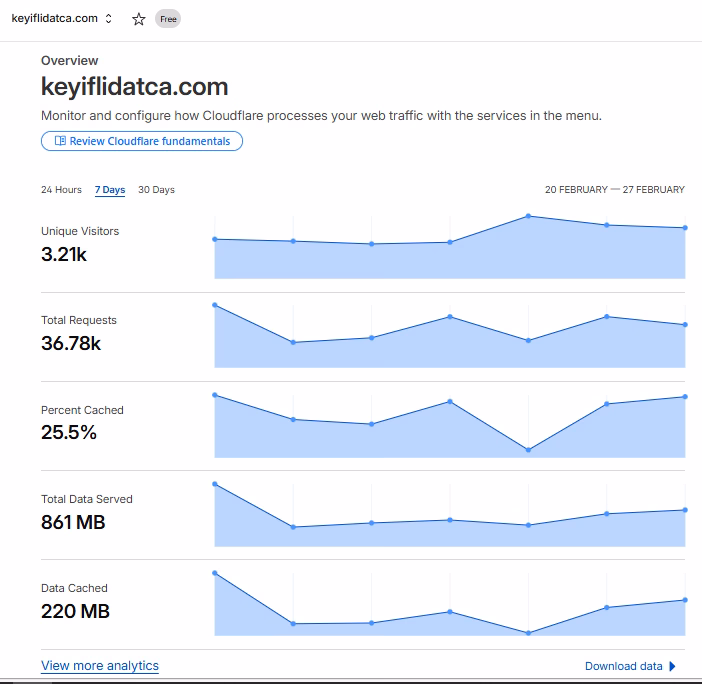
Task: Click the Download data link
Action: pyautogui.click(x=623, y=666)
